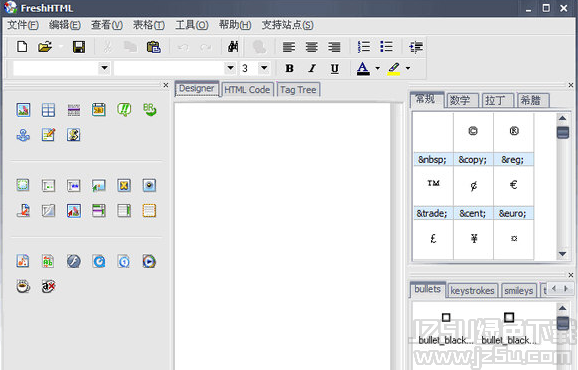The width and height of the screenshot is (578, 370).
Task: Insert a numbered list
Action: click(363, 47)
